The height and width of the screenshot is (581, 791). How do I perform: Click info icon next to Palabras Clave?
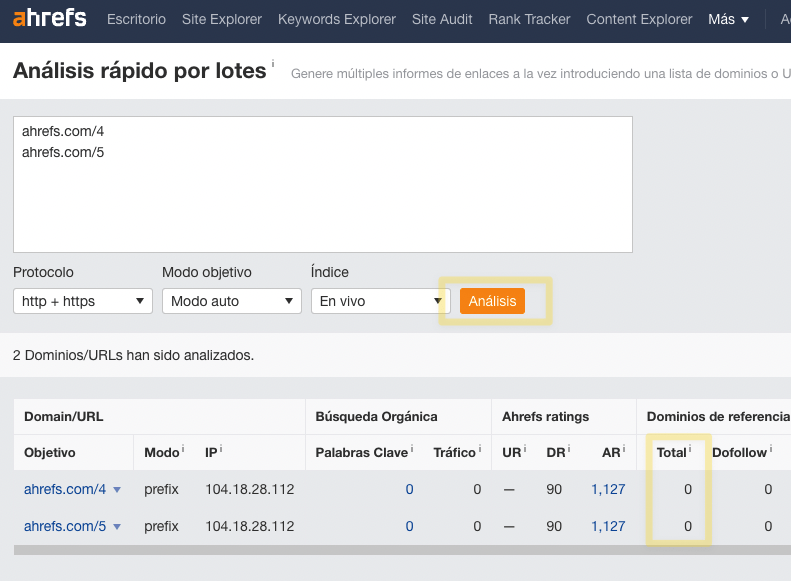(x=412, y=449)
